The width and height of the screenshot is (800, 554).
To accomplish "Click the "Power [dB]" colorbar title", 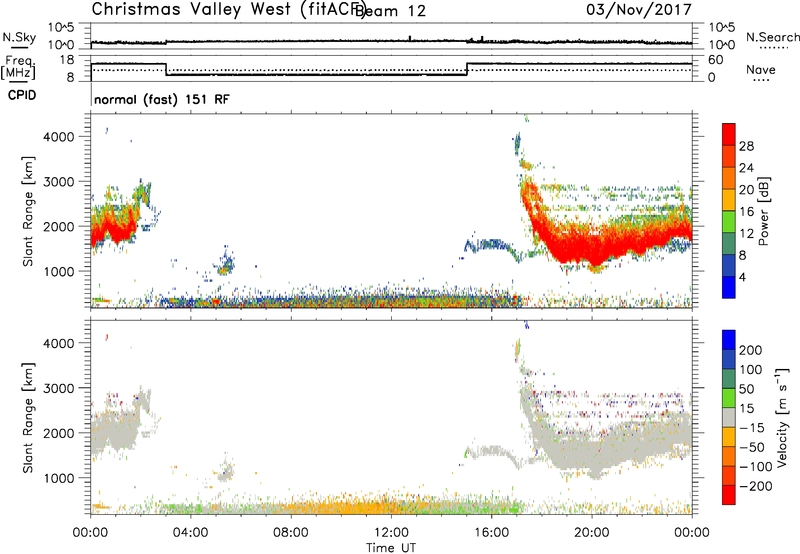I will (x=763, y=211).
